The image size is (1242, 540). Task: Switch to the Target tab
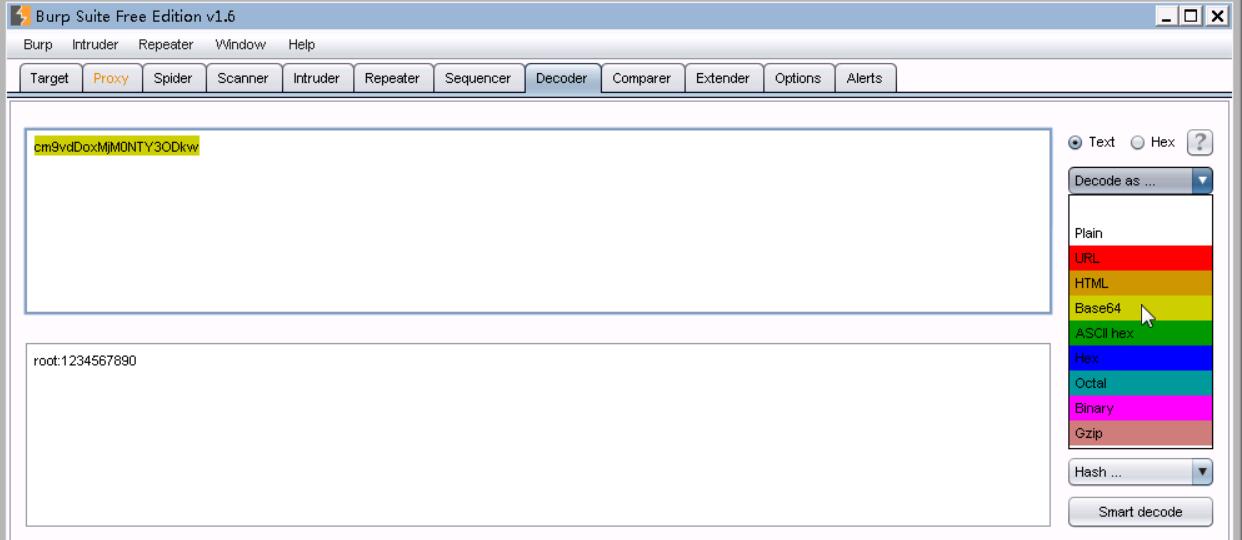50,79
